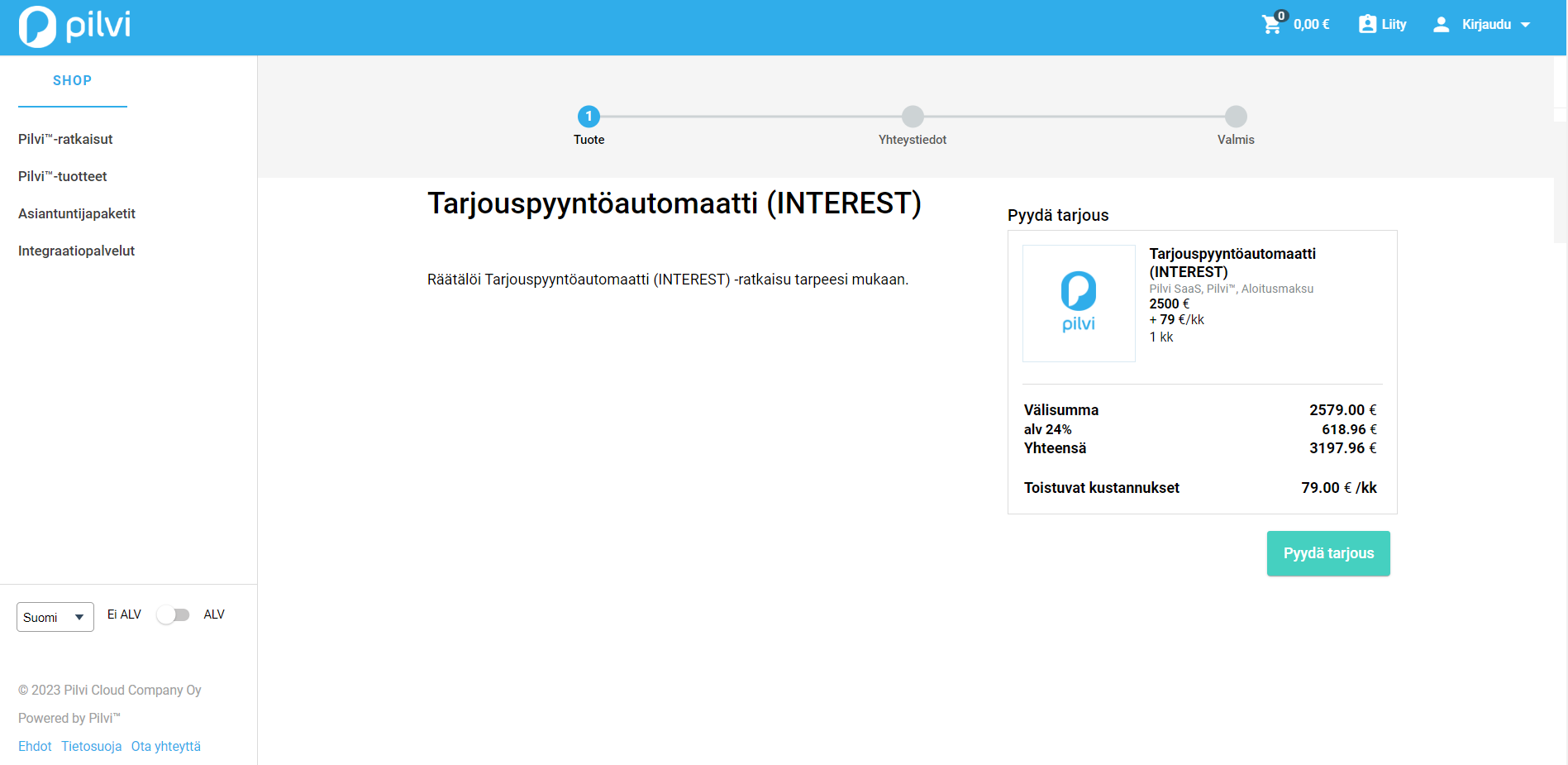Click the Yhteystiedot step circle
The image size is (1568, 765).
(913, 117)
